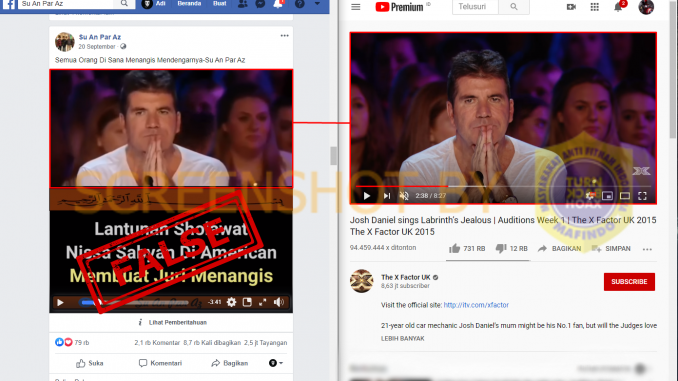Expand description with LEBIH BANYAK
This screenshot has height=381, width=678.
pyautogui.click(x=403, y=339)
